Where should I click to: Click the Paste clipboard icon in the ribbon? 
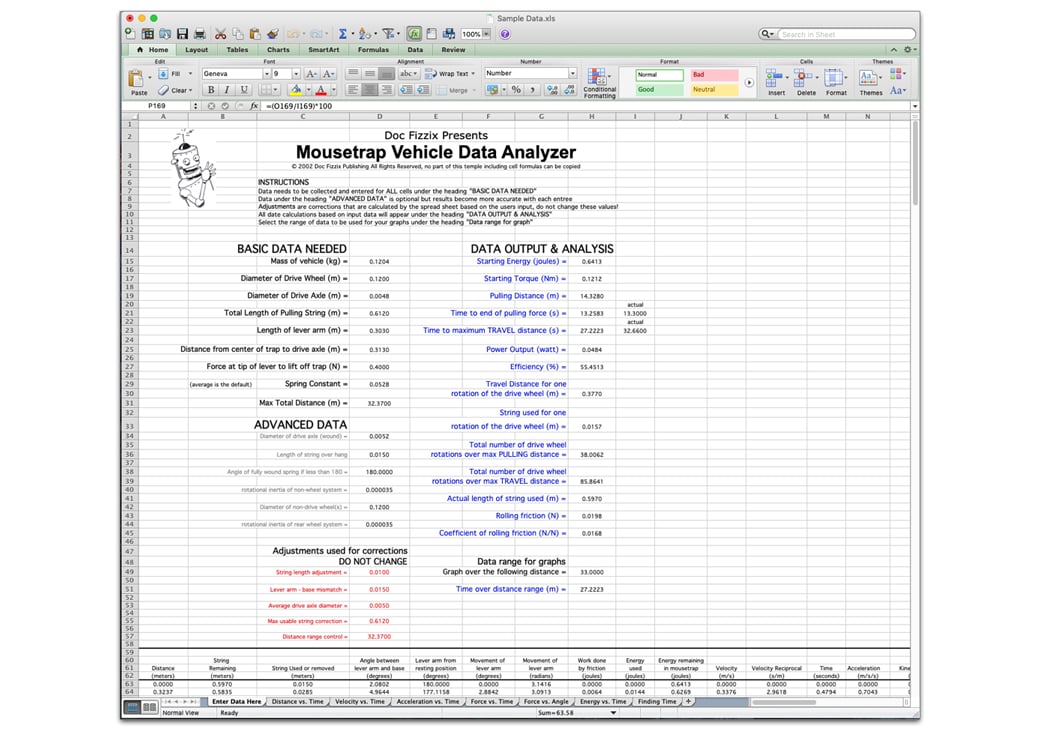136,80
